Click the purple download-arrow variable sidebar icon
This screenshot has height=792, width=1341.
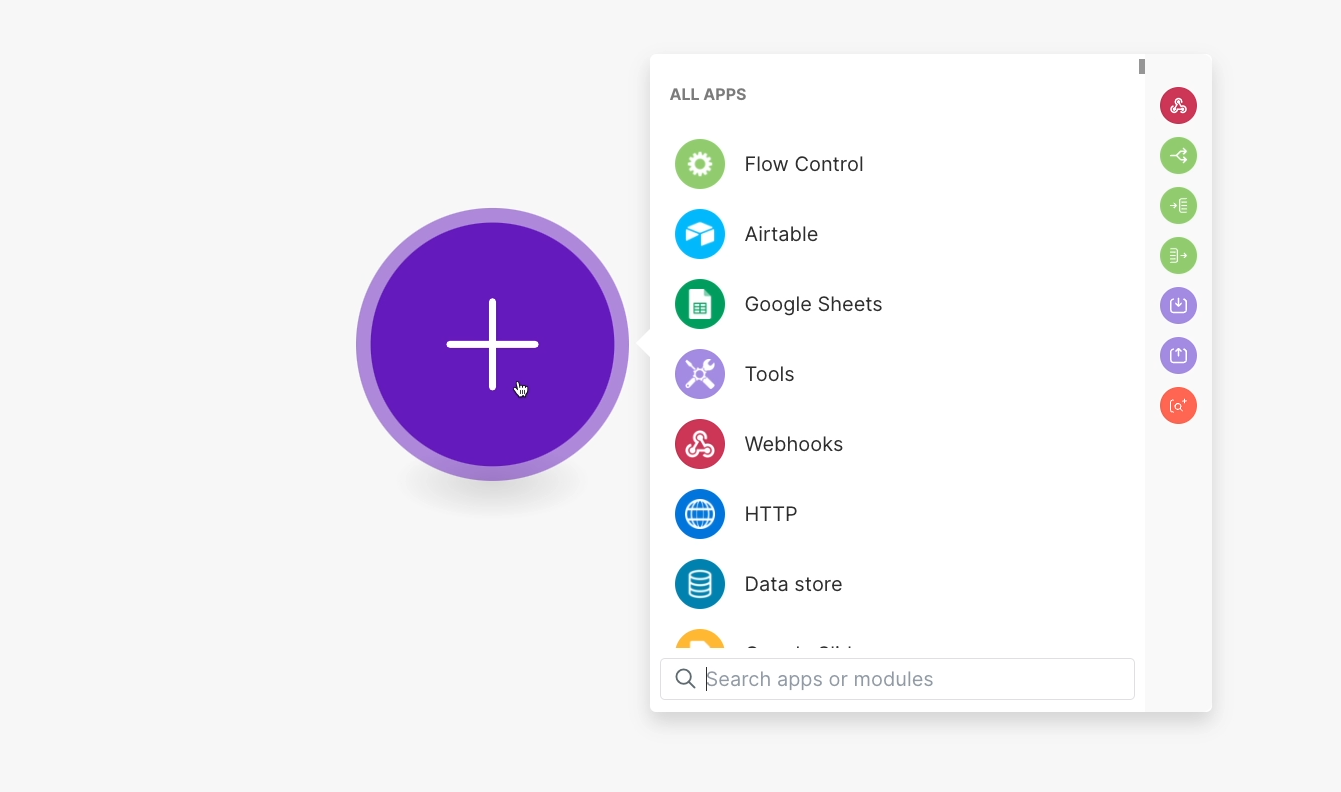pos(1178,305)
